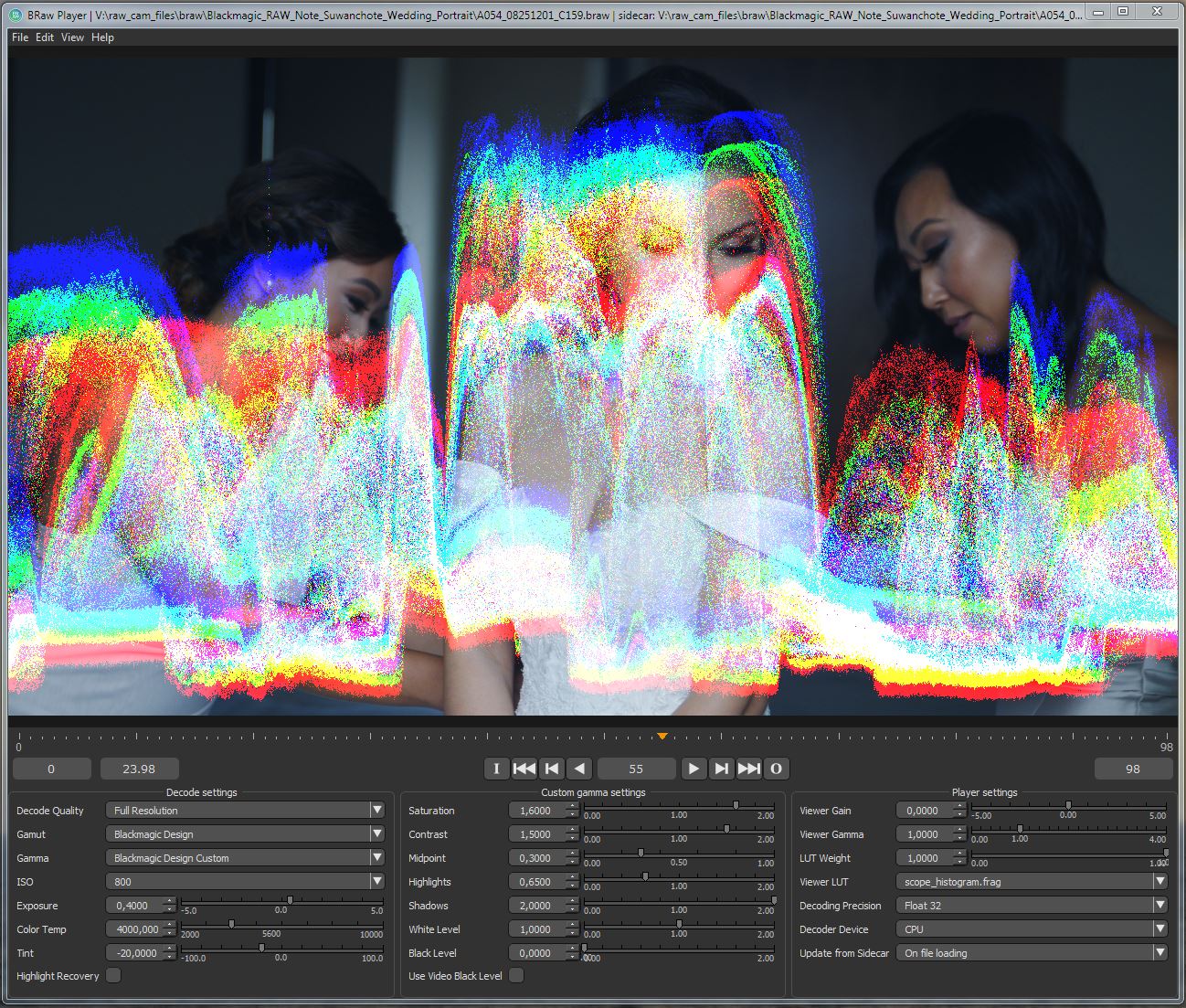
Task: Open the ISO dropdown
Action: tap(245, 881)
